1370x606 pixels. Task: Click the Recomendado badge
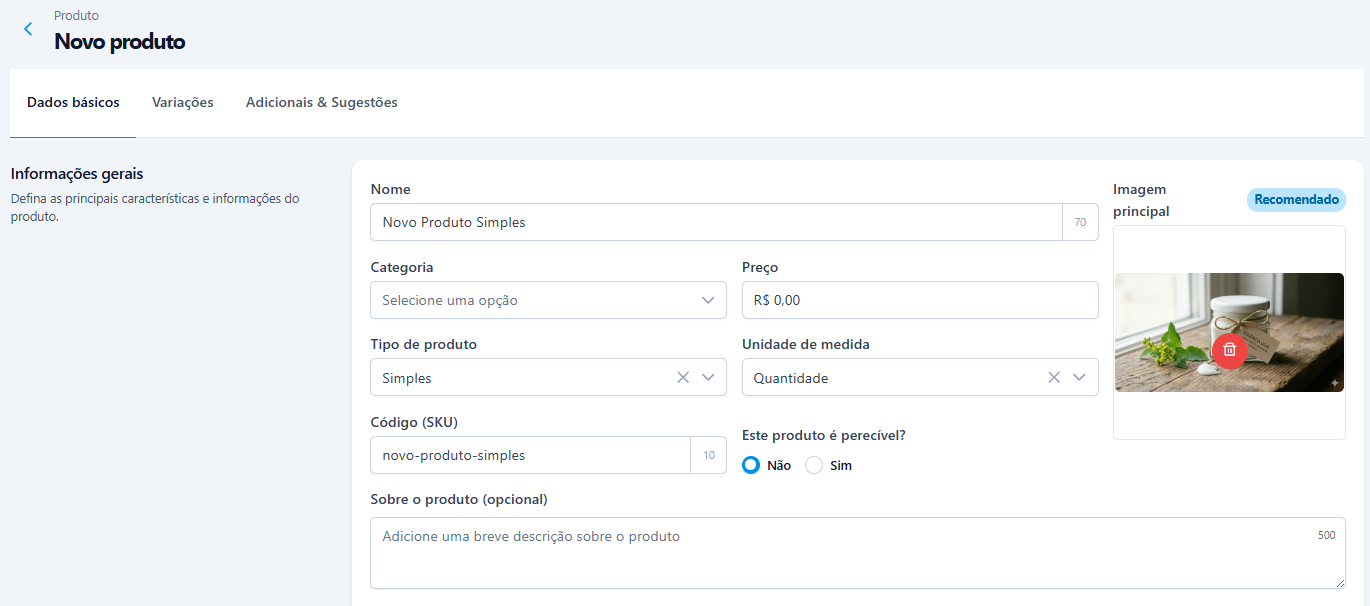point(1295,200)
